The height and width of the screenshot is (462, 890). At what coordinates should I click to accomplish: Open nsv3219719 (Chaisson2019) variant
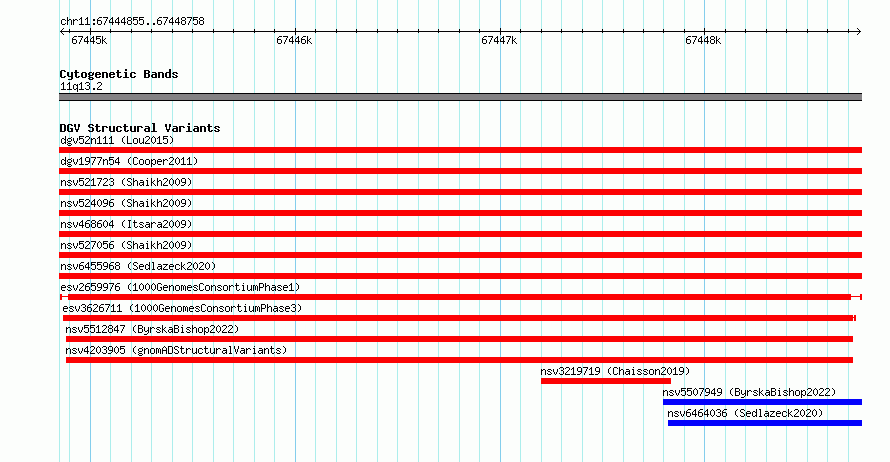615,371
